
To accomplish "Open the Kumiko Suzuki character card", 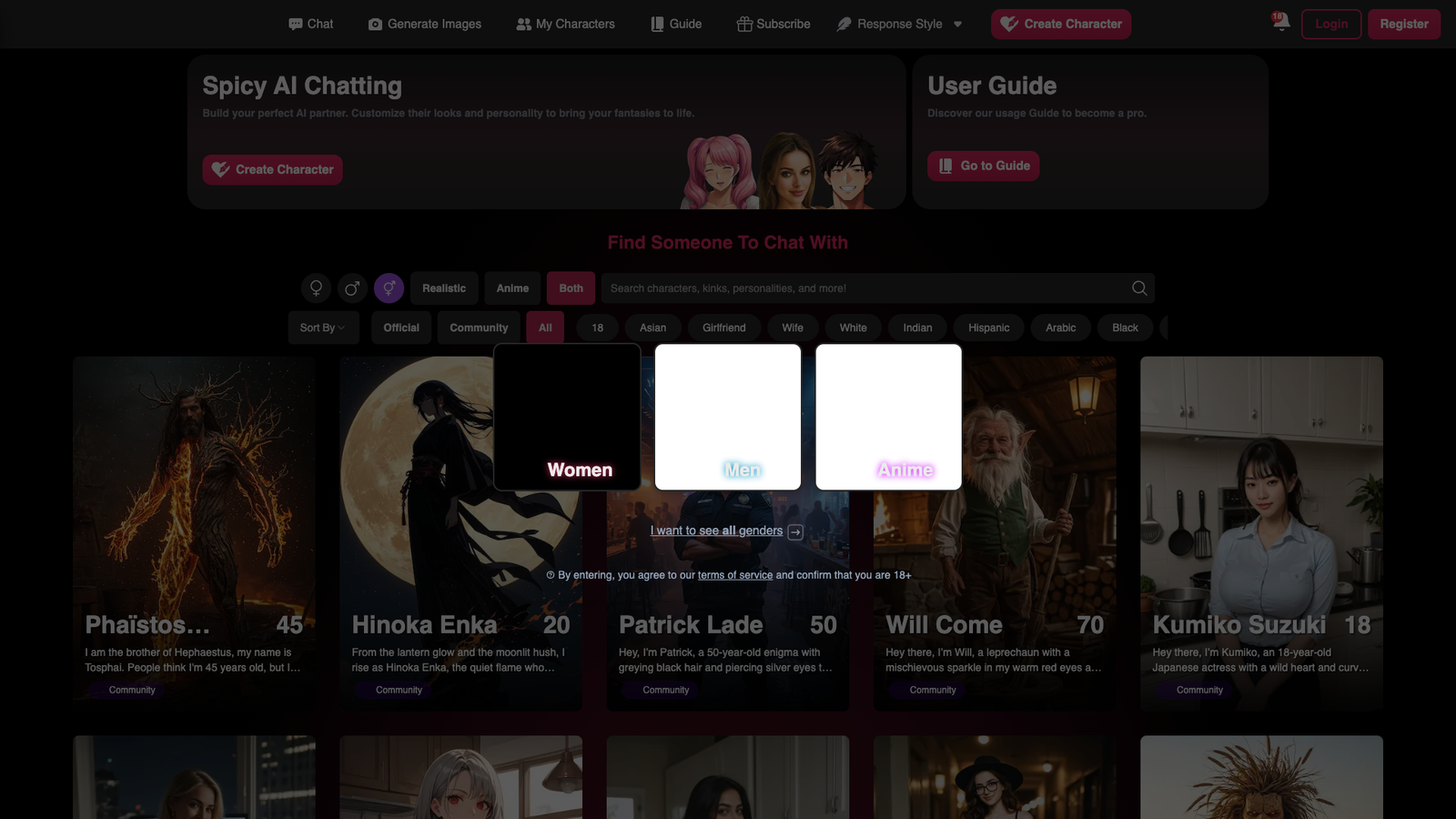I will pyautogui.click(x=1261, y=533).
